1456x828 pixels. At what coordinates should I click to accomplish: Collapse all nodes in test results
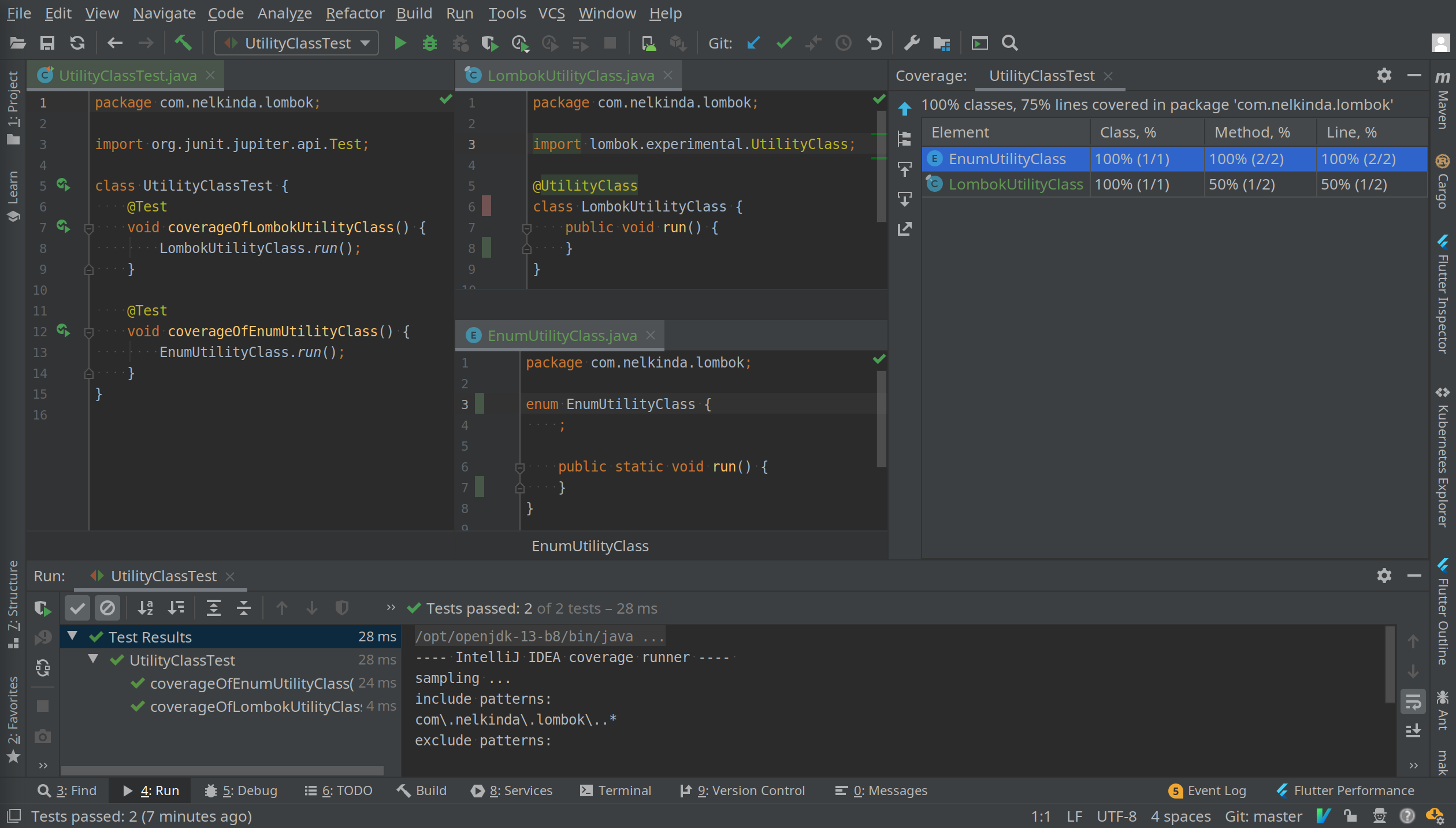coord(243,608)
